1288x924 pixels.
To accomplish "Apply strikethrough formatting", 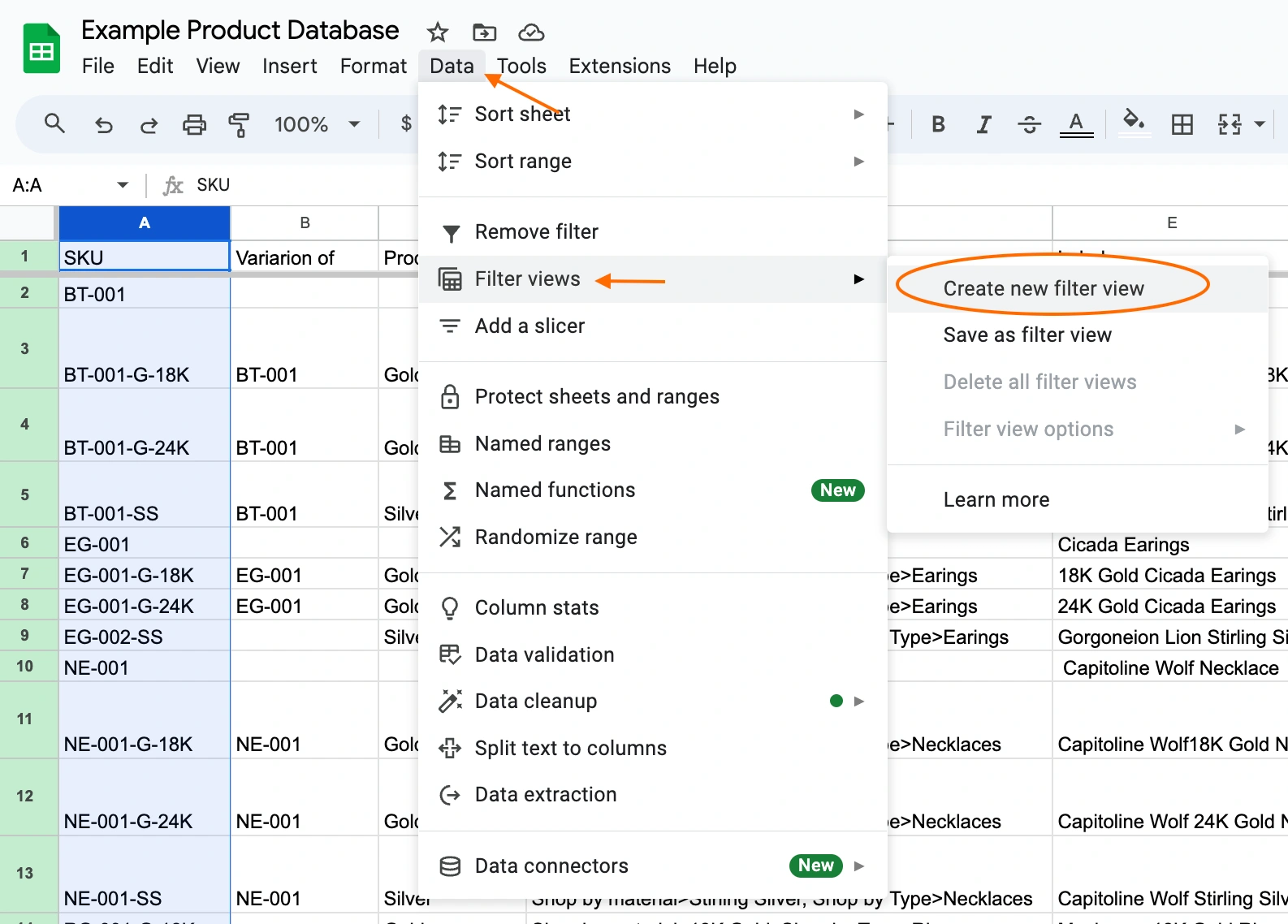I will [x=1029, y=124].
